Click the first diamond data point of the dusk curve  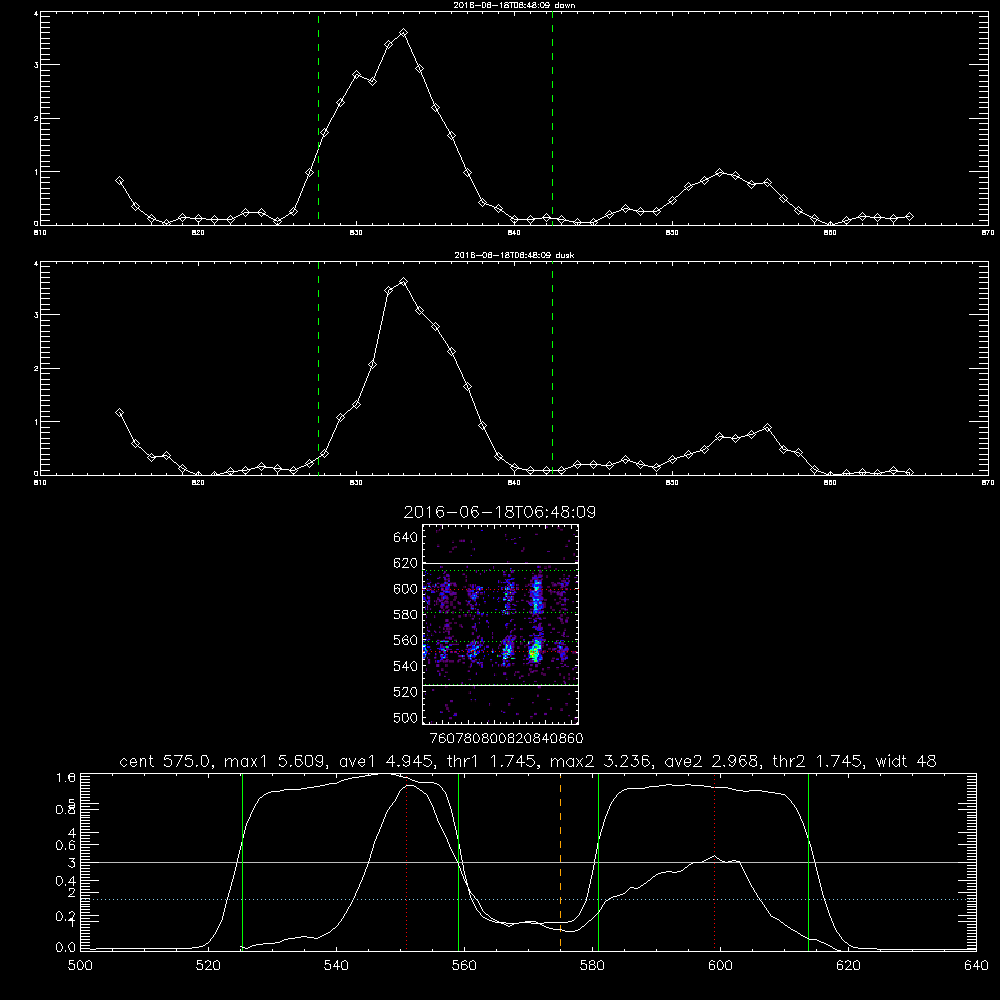pos(119,413)
